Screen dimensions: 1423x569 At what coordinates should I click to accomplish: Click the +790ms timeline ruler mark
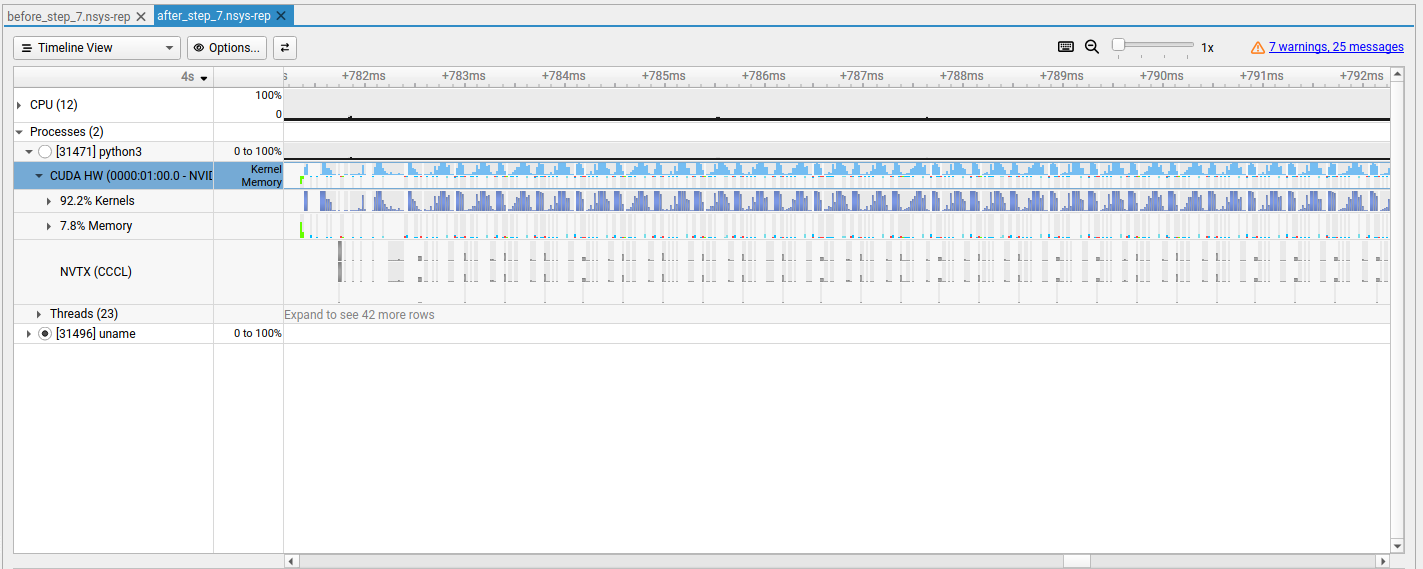pos(1162,76)
